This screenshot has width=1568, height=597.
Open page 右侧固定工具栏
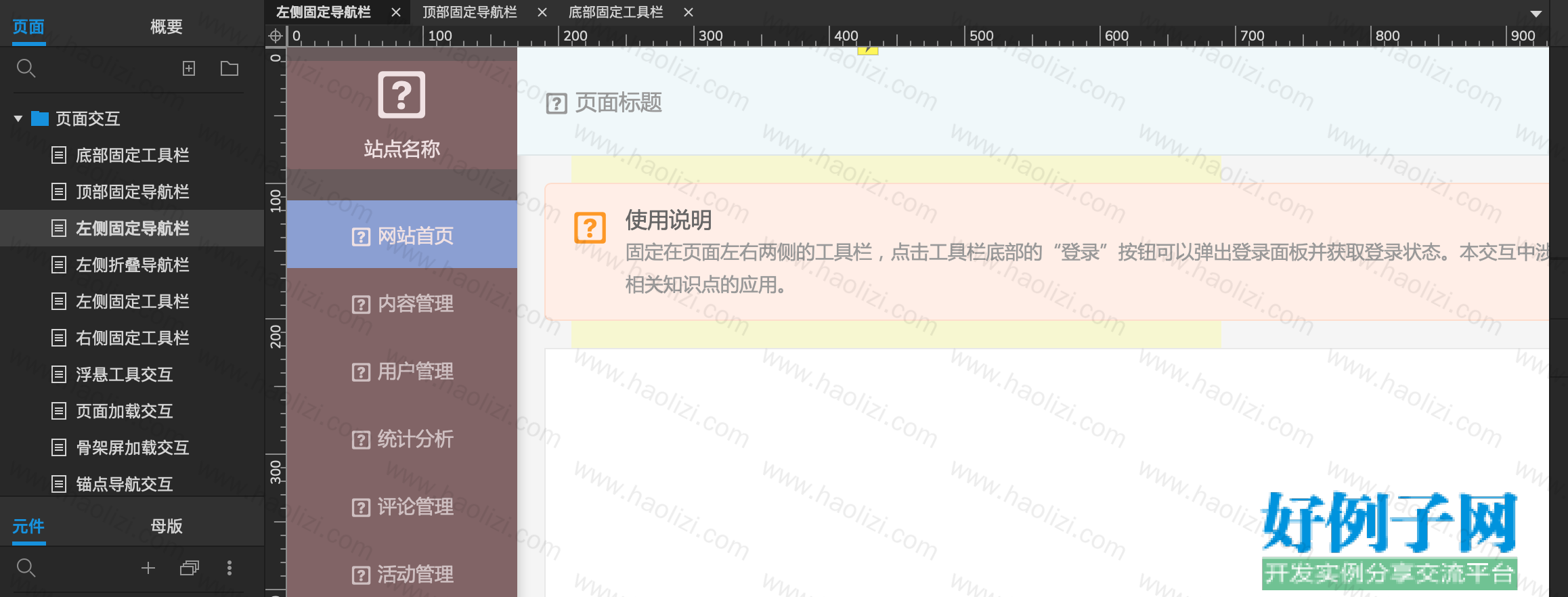(x=132, y=338)
